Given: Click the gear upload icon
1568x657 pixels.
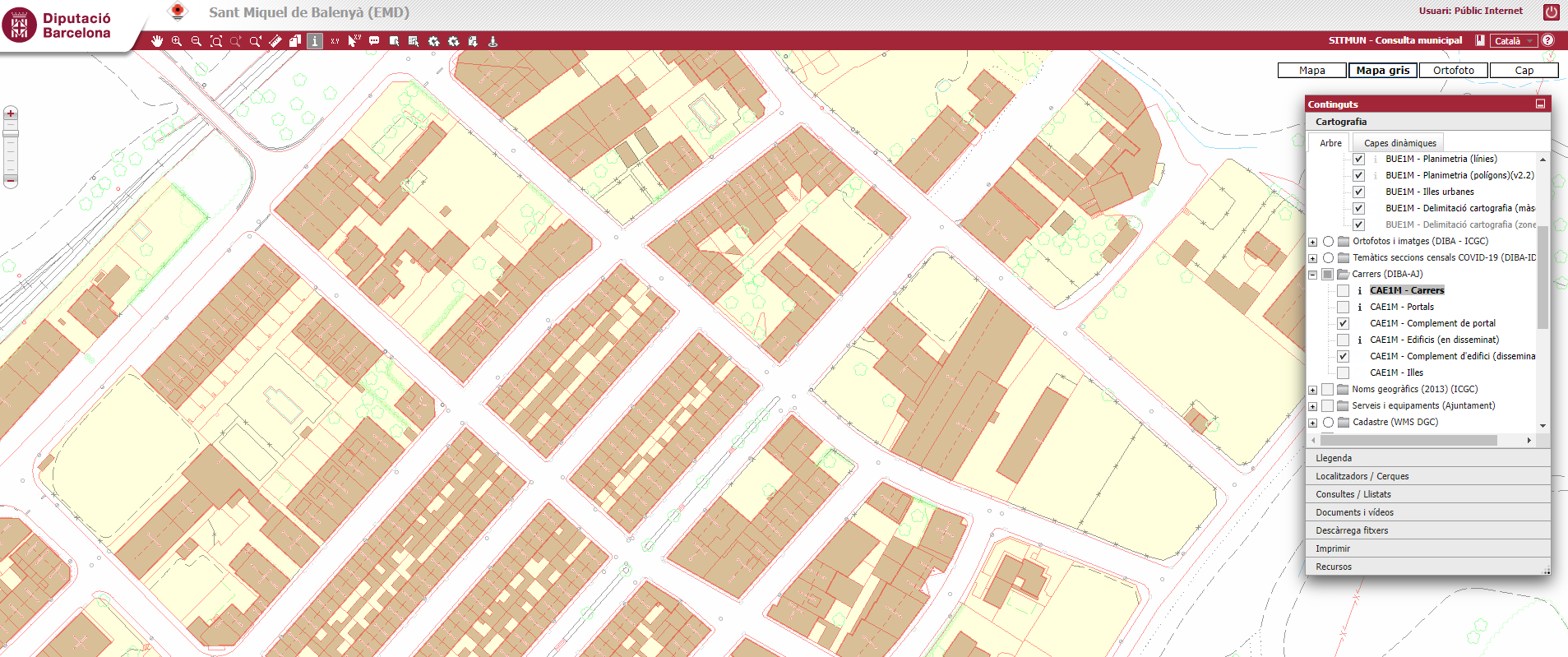Looking at the screenshot, I should tap(433, 41).
